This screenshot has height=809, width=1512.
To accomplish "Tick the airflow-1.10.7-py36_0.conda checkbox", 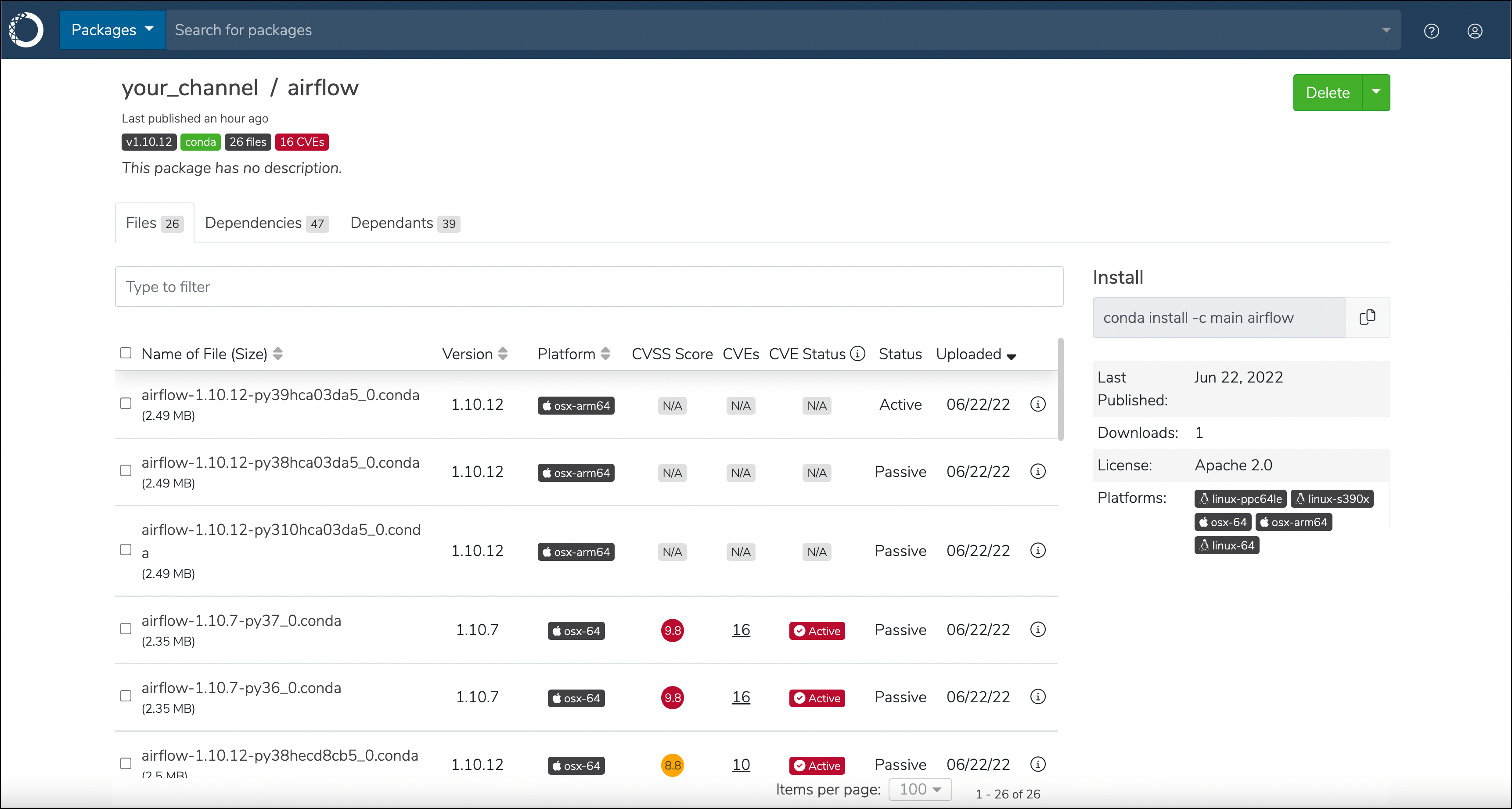I will (126, 696).
